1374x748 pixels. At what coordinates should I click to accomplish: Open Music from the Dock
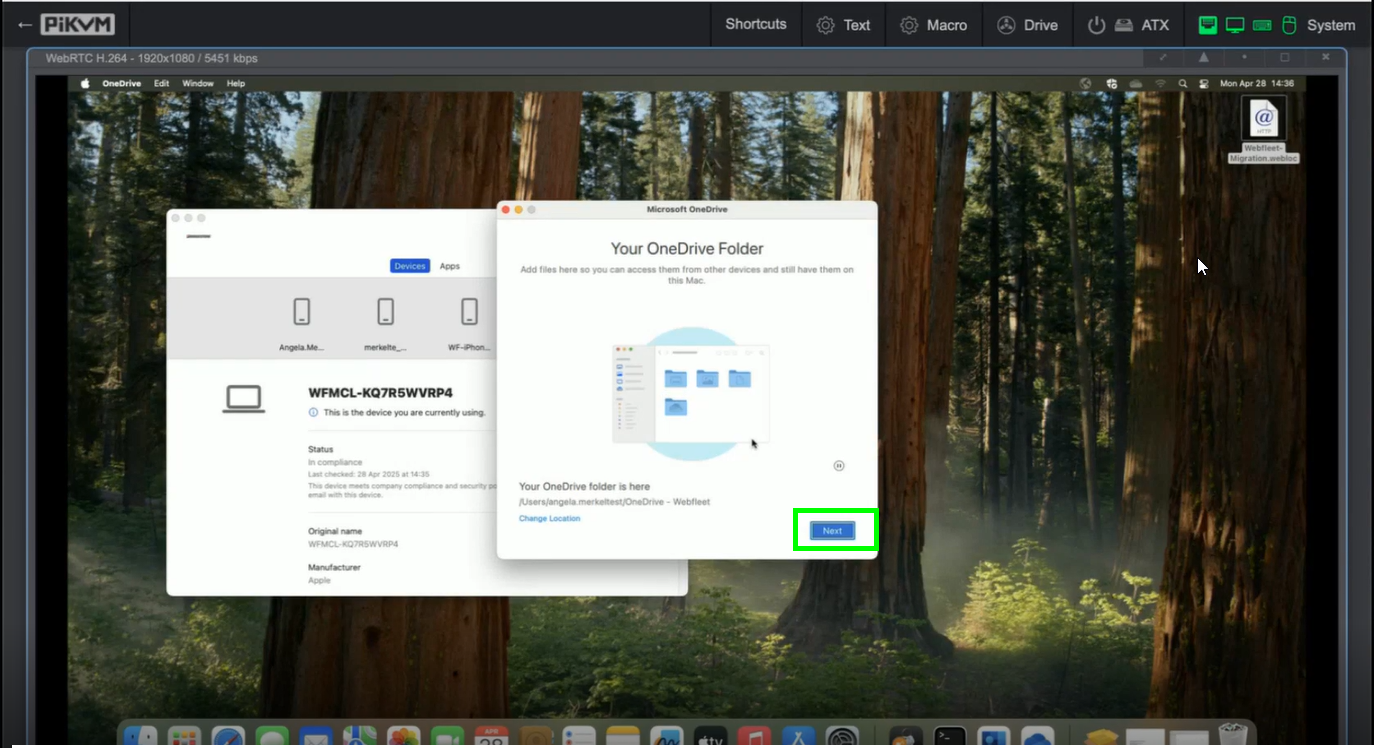pos(754,737)
